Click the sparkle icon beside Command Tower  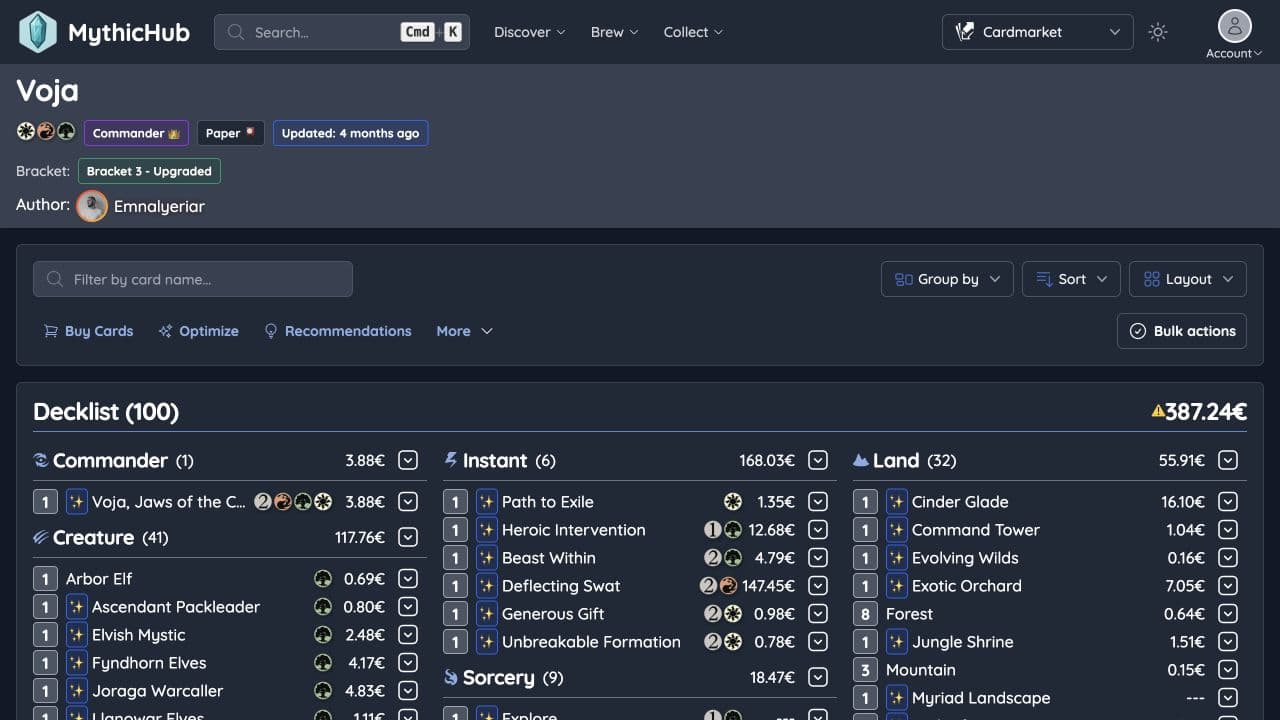(x=897, y=530)
